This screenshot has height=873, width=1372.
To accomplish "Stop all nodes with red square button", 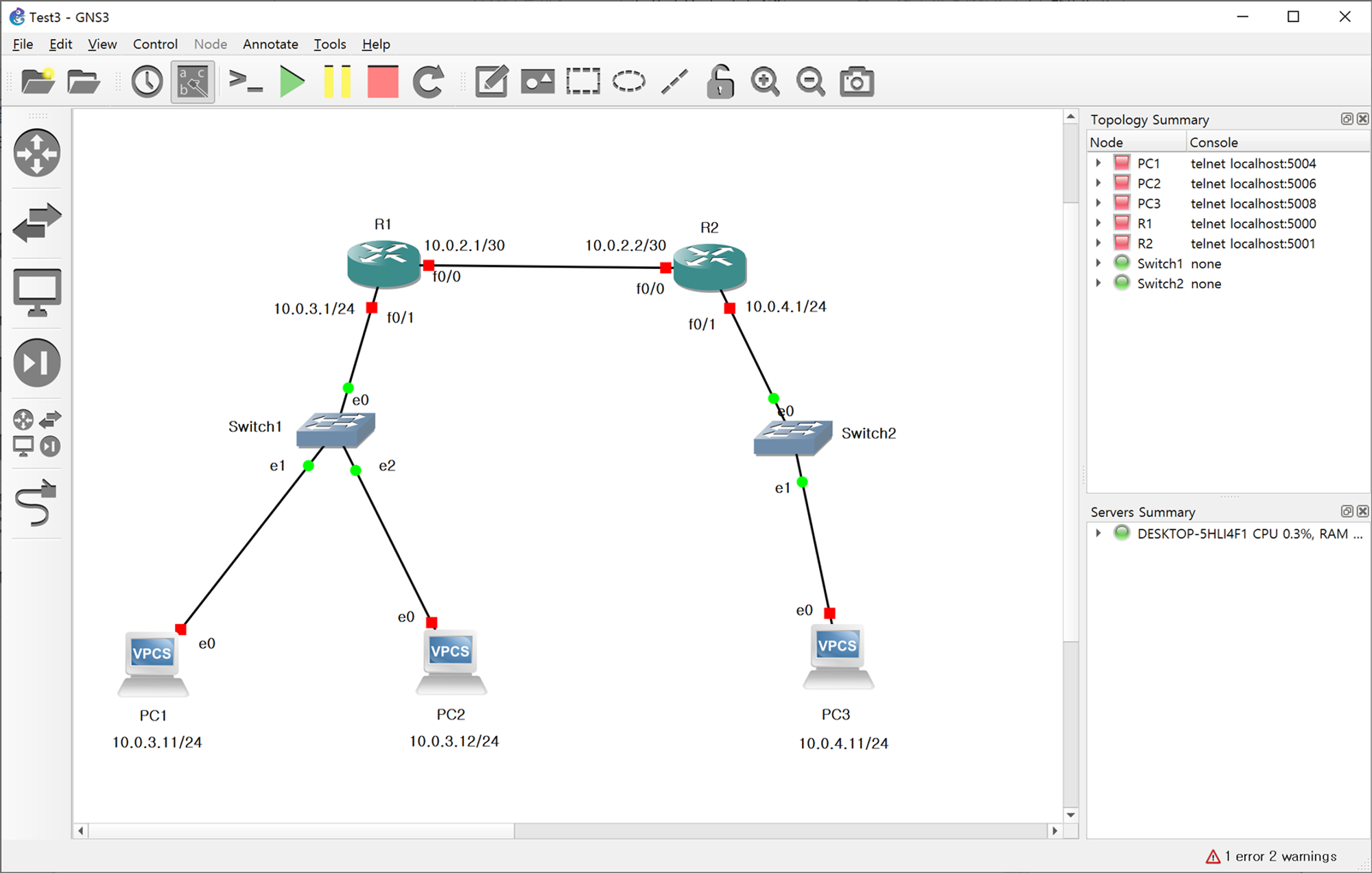I will 382,82.
